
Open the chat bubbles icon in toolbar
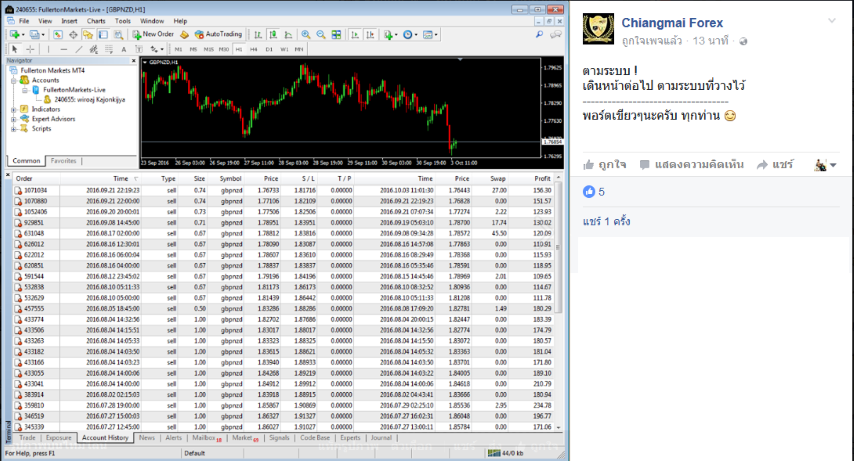pyautogui.click(x=556, y=34)
